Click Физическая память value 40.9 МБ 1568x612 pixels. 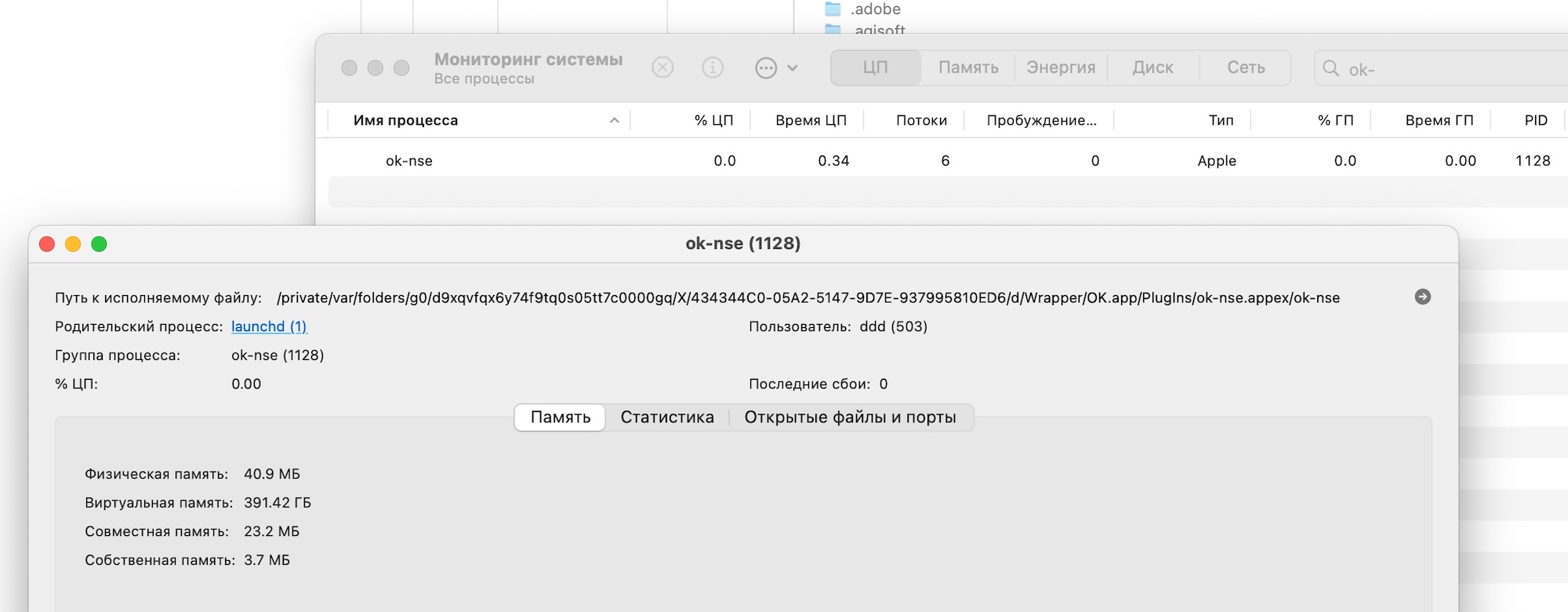click(x=272, y=474)
